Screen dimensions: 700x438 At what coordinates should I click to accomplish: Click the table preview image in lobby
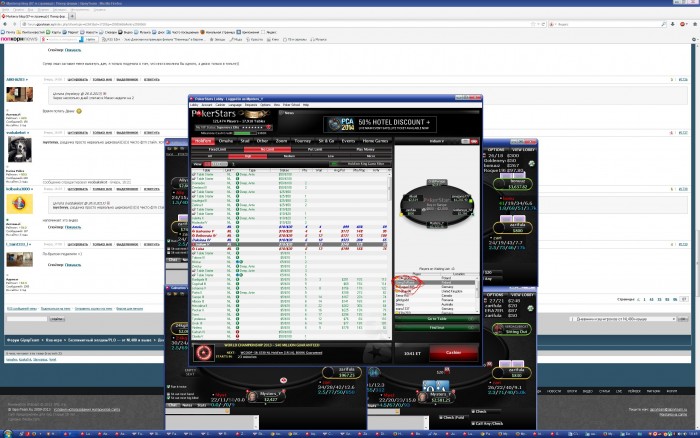[437, 205]
